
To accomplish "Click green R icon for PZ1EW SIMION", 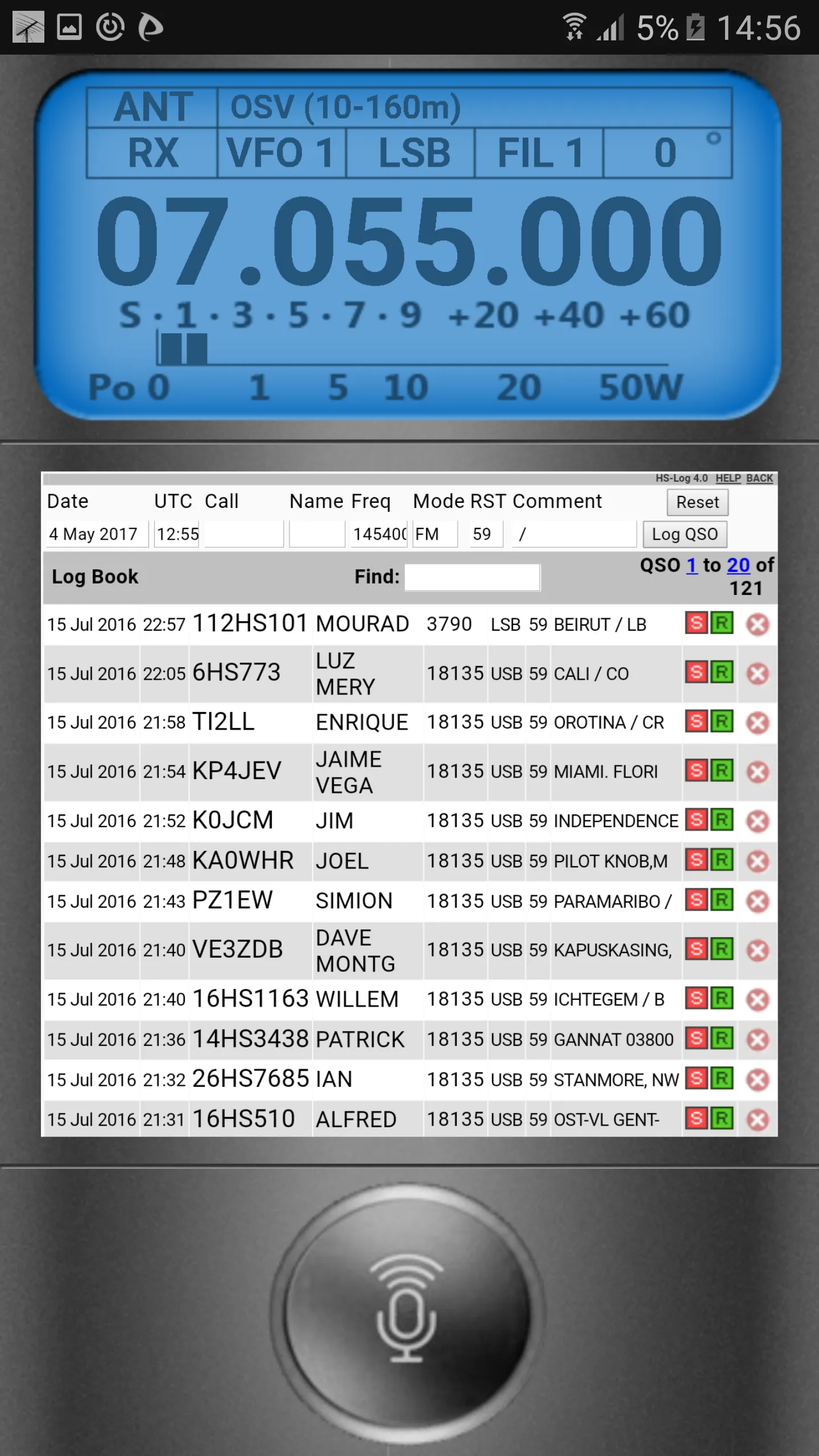I will (x=722, y=900).
